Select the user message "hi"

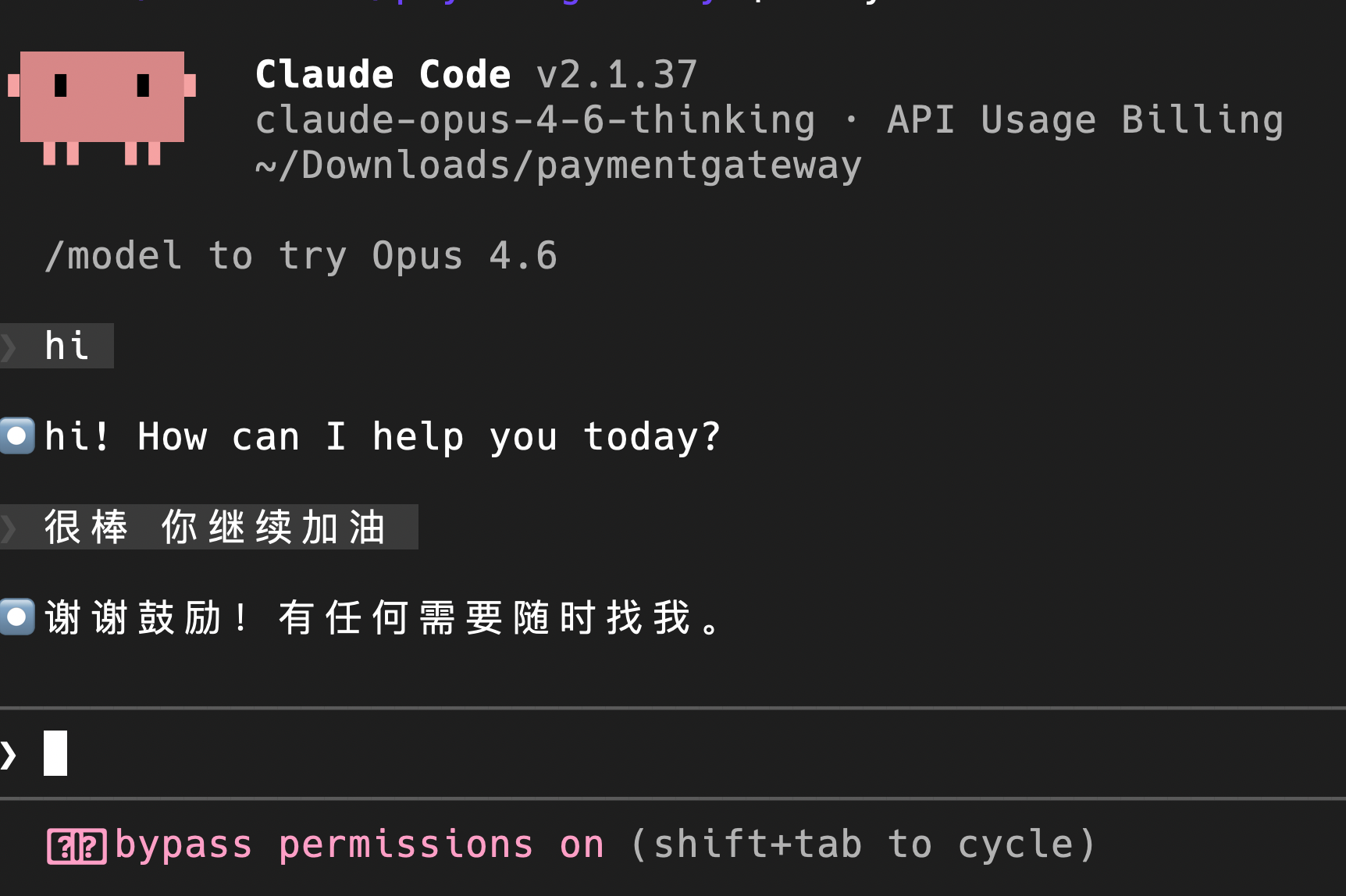(66, 346)
